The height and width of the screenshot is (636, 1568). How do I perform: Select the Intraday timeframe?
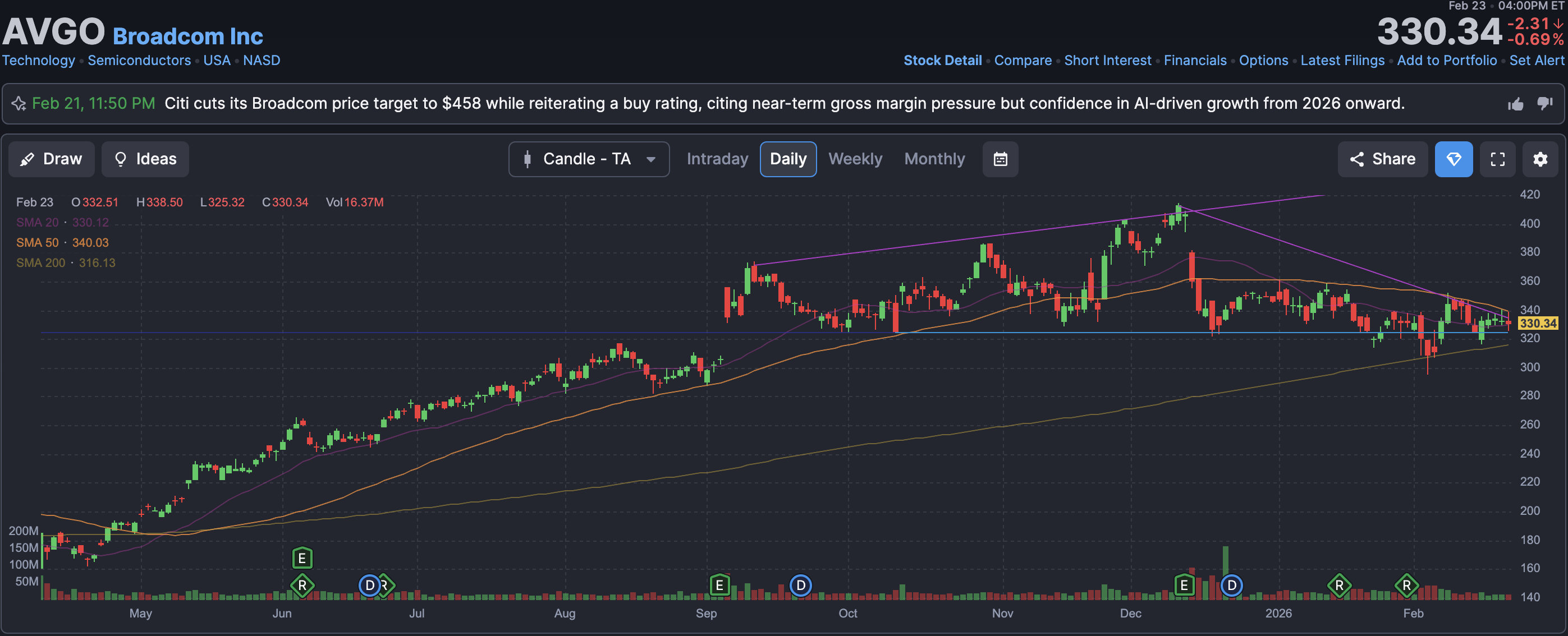click(717, 159)
